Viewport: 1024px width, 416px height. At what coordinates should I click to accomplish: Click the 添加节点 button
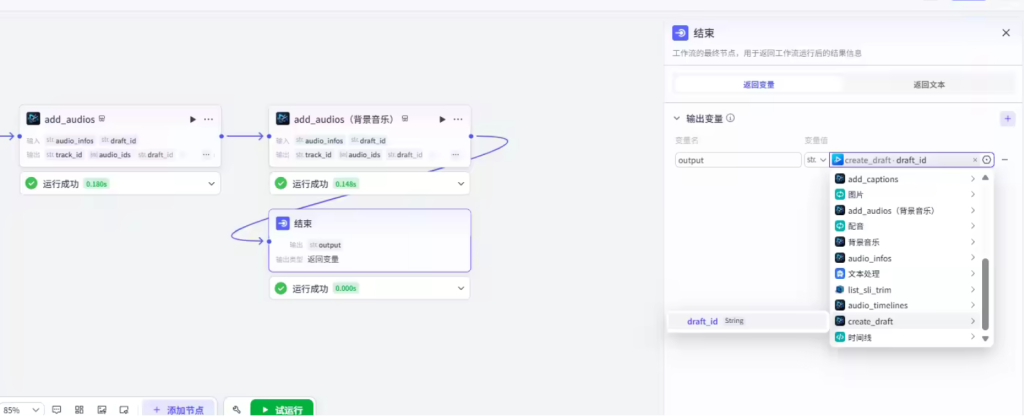tap(178, 409)
